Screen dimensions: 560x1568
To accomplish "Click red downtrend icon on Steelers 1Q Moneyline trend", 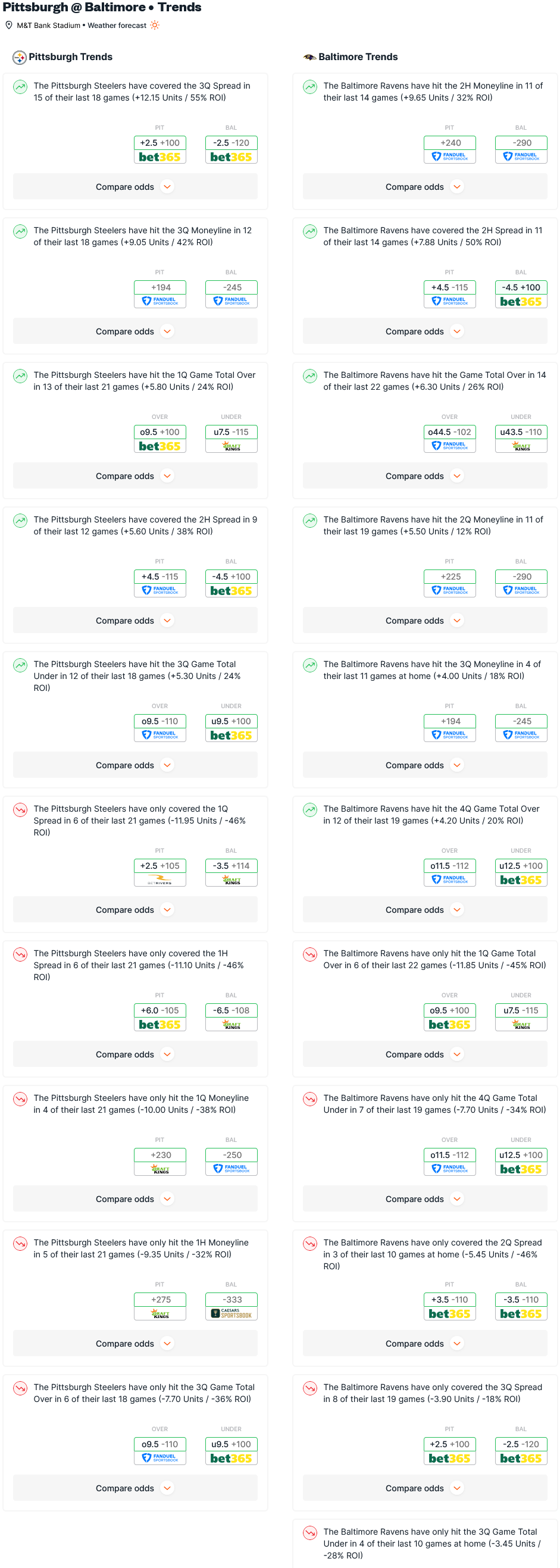I will click(x=20, y=1098).
